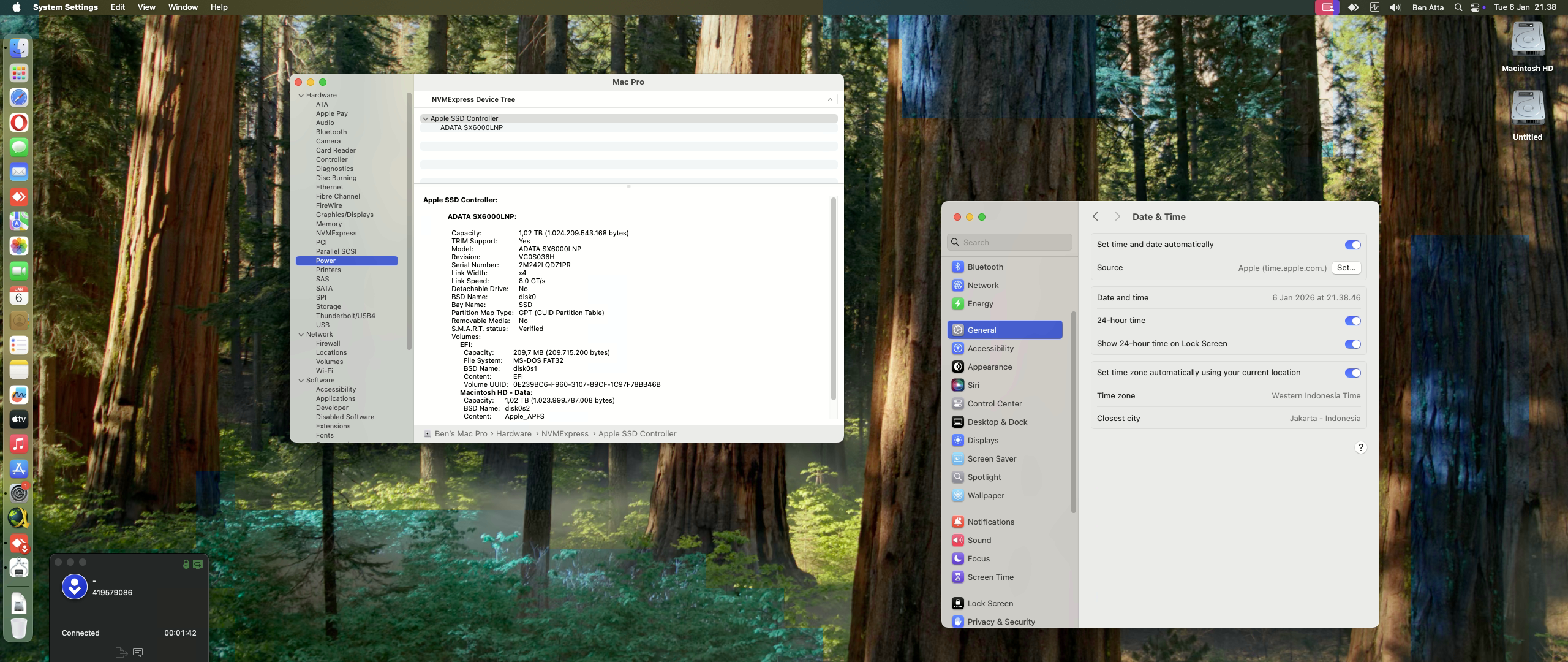Open the View menu
This screenshot has width=1568, height=662.
(146, 7)
